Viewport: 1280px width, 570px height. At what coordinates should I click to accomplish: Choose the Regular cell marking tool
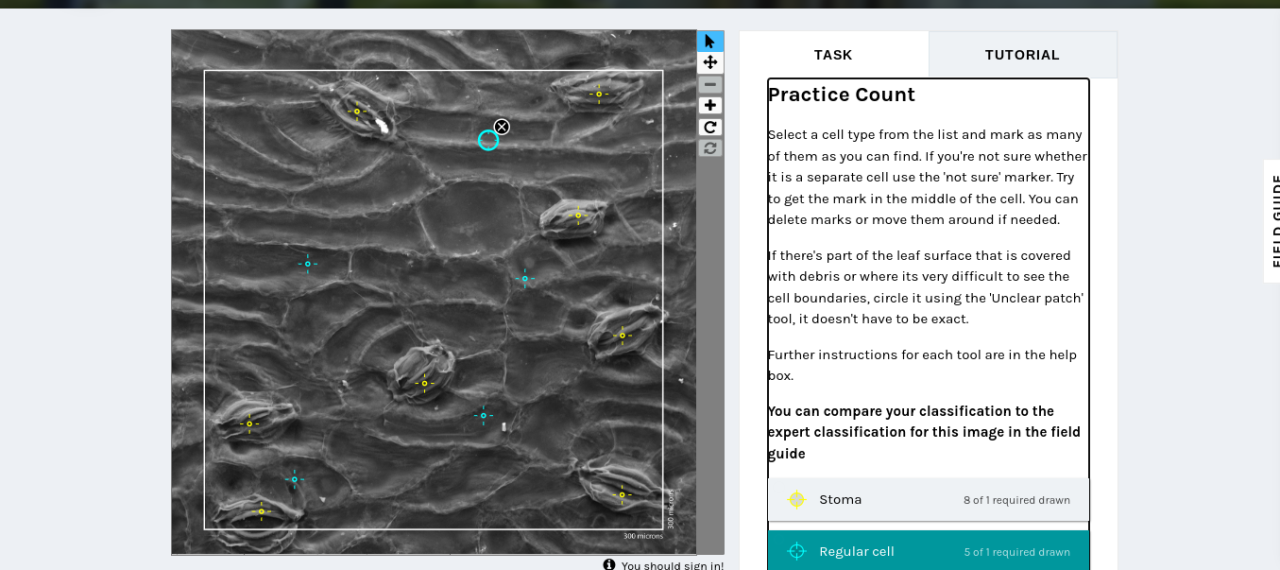coord(928,551)
